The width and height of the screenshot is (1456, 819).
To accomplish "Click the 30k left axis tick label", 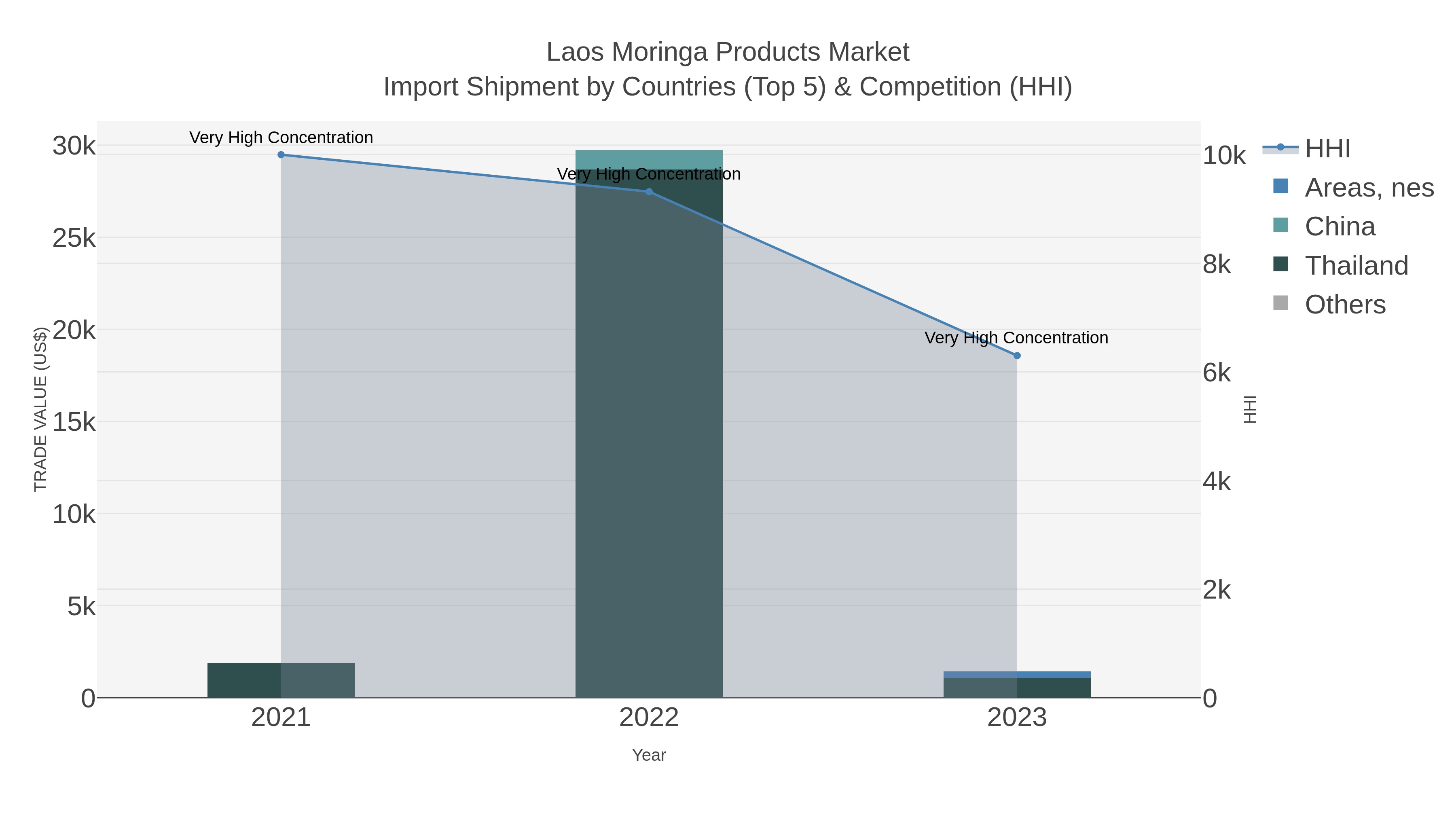I will [74, 146].
